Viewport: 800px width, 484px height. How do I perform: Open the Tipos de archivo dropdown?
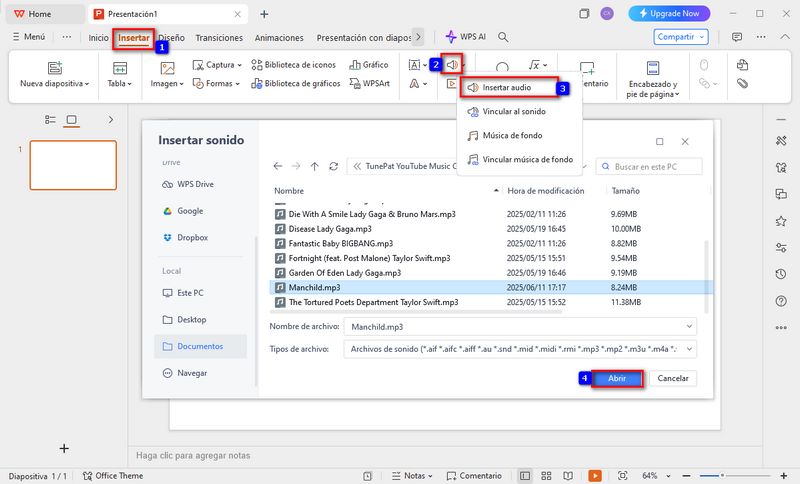click(x=690, y=349)
